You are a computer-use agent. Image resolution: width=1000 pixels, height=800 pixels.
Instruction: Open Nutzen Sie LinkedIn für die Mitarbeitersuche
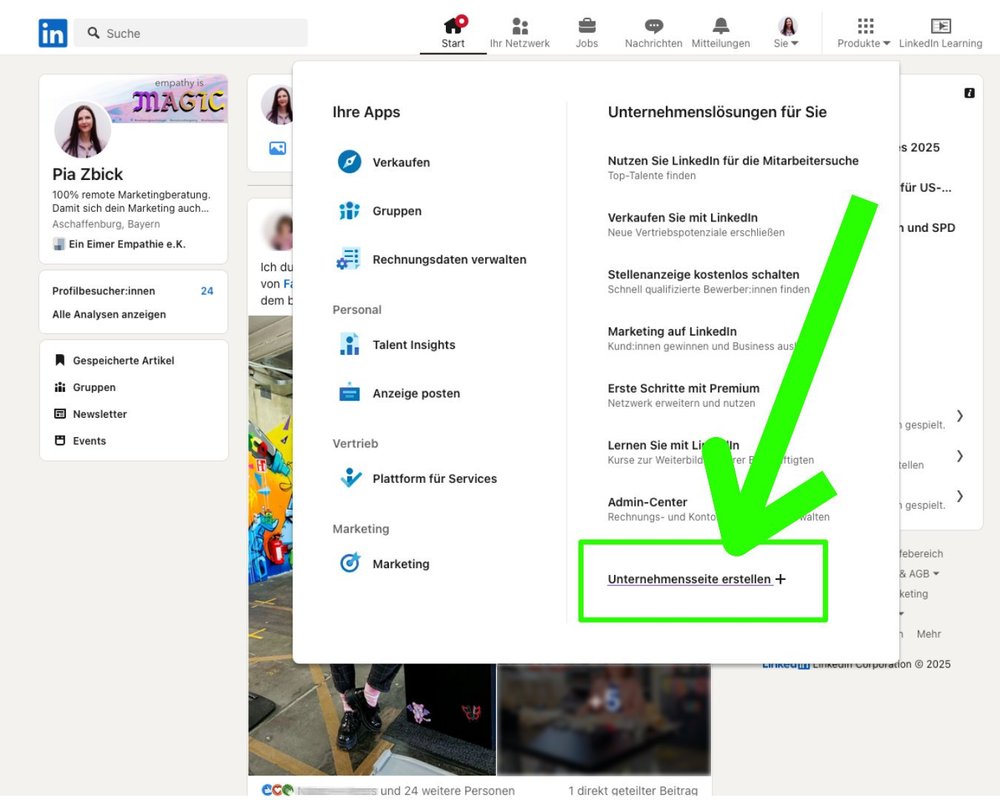pos(733,167)
